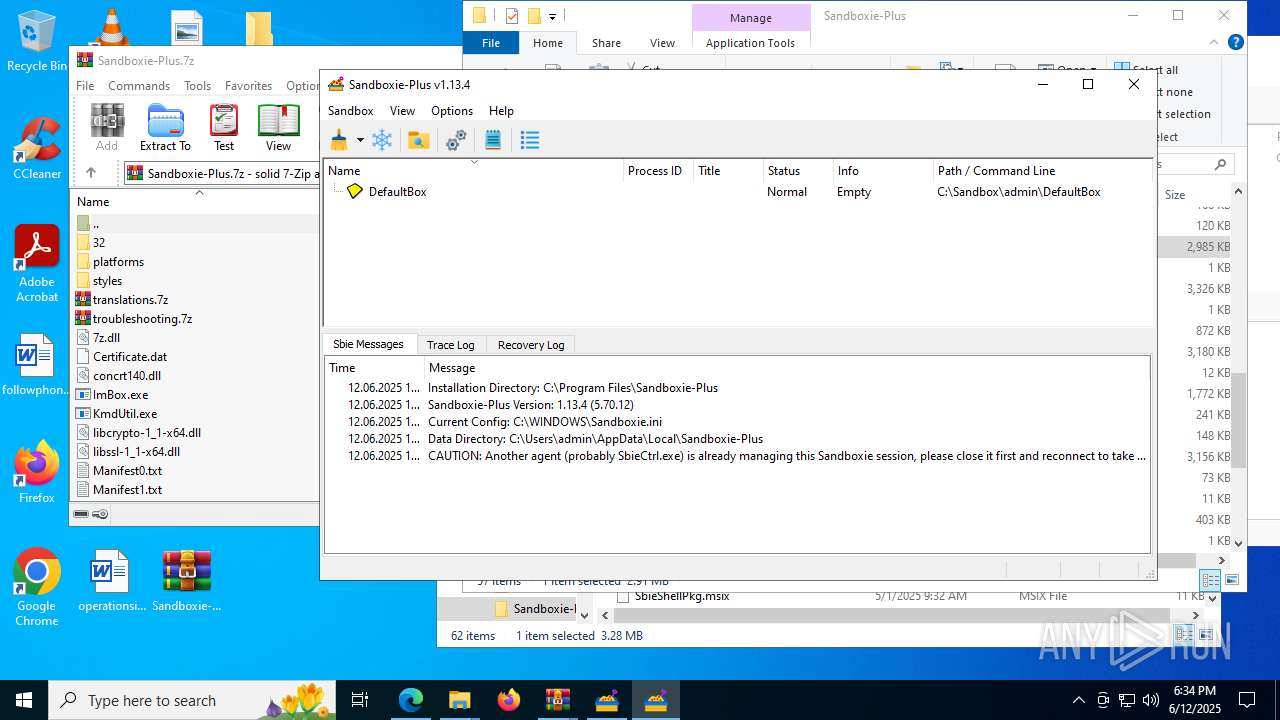Select the CAUTION another agent message row

(x=737, y=456)
